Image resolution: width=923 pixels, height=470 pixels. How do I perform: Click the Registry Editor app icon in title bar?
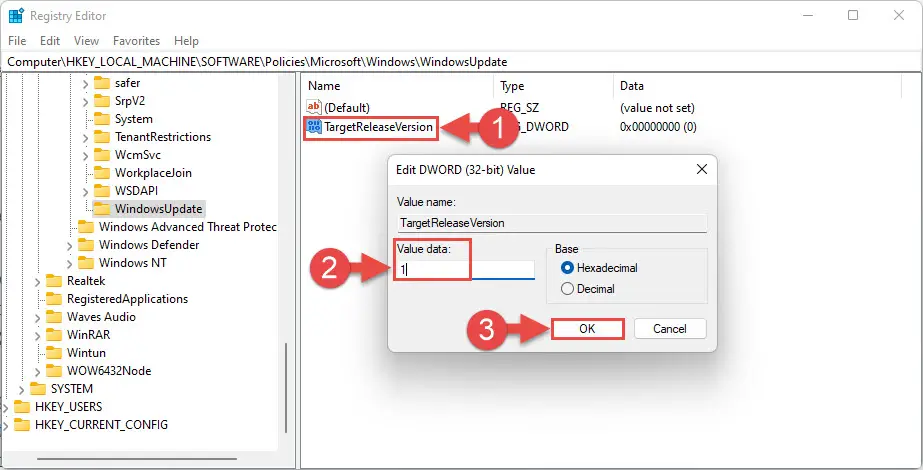click(16, 16)
